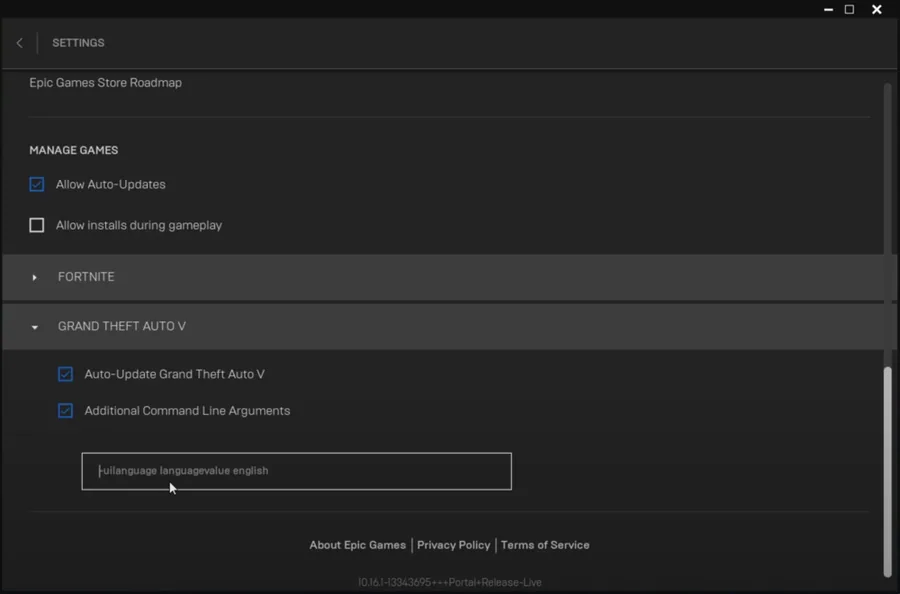Open the Terms of Service link

coord(545,545)
